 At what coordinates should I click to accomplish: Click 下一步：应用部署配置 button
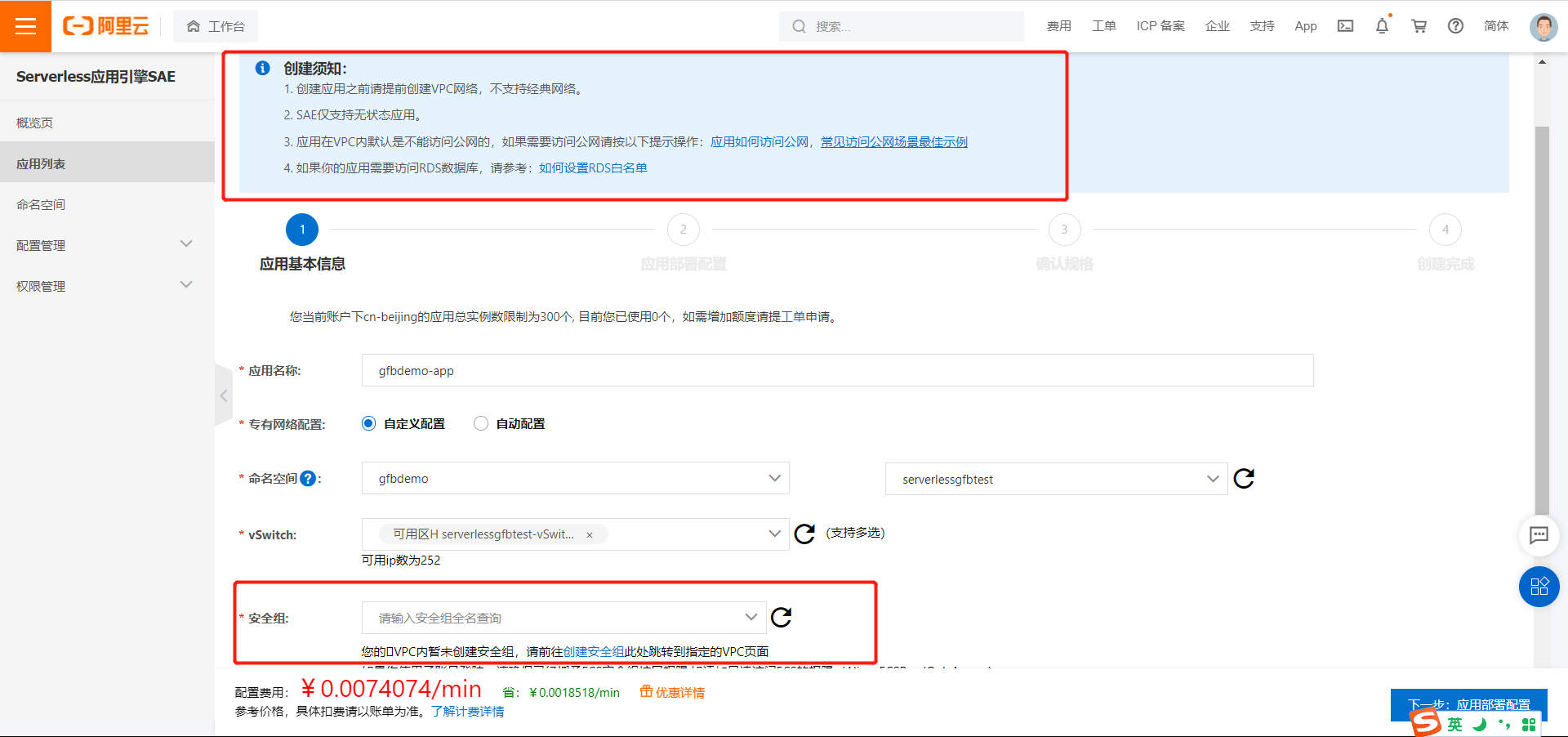(x=1468, y=703)
